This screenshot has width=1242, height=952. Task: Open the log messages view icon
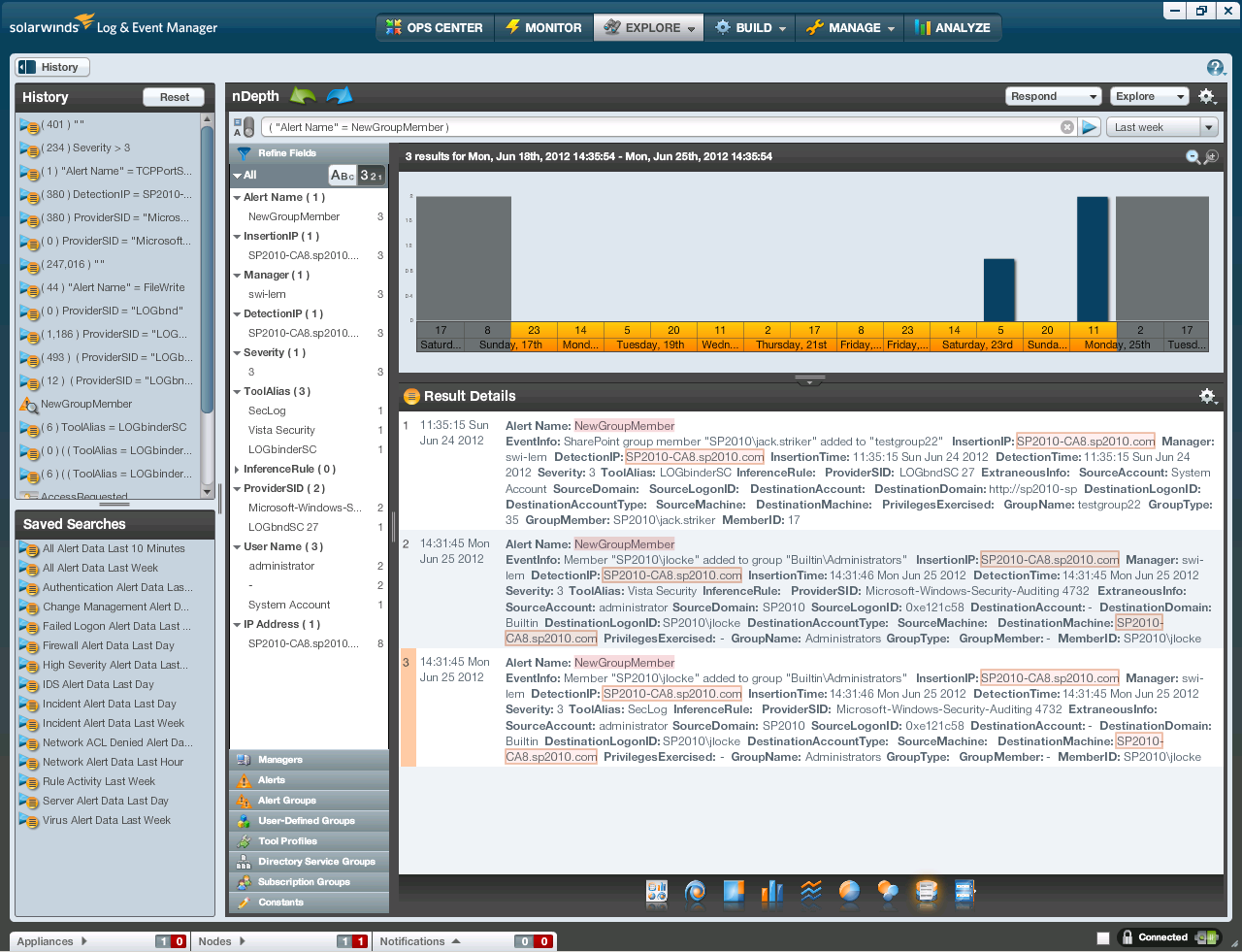[965, 892]
